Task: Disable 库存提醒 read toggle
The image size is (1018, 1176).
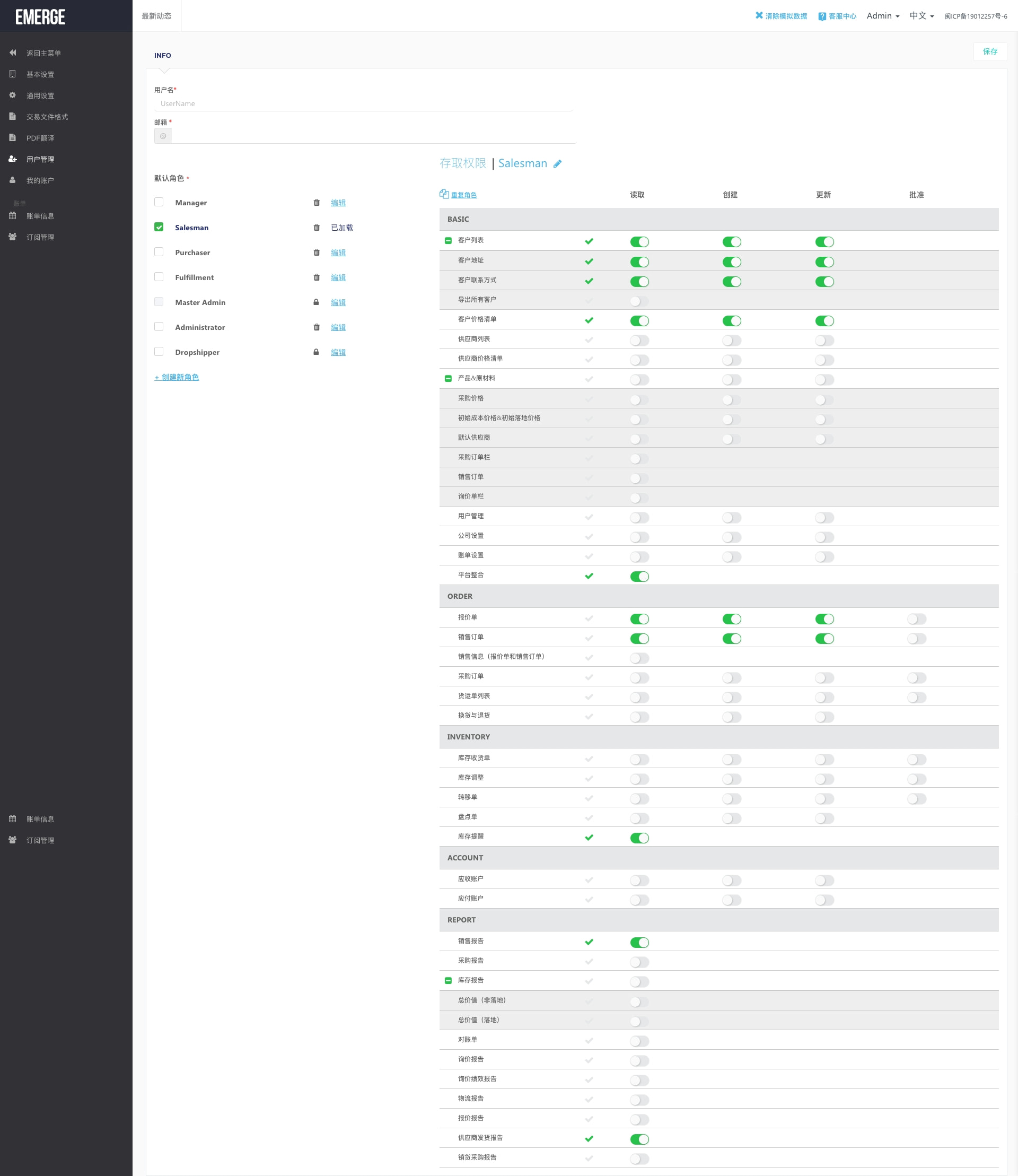Action: [x=639, y=838]
